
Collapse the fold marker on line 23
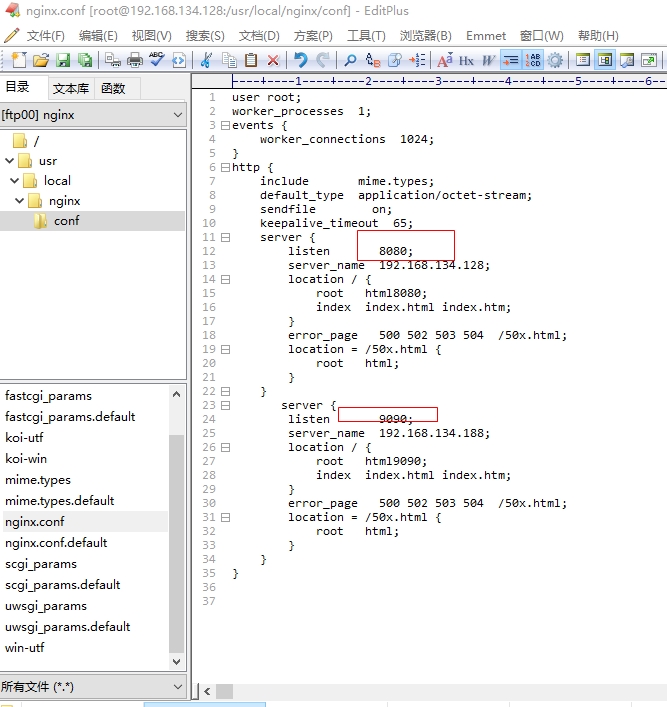(225, 405)
